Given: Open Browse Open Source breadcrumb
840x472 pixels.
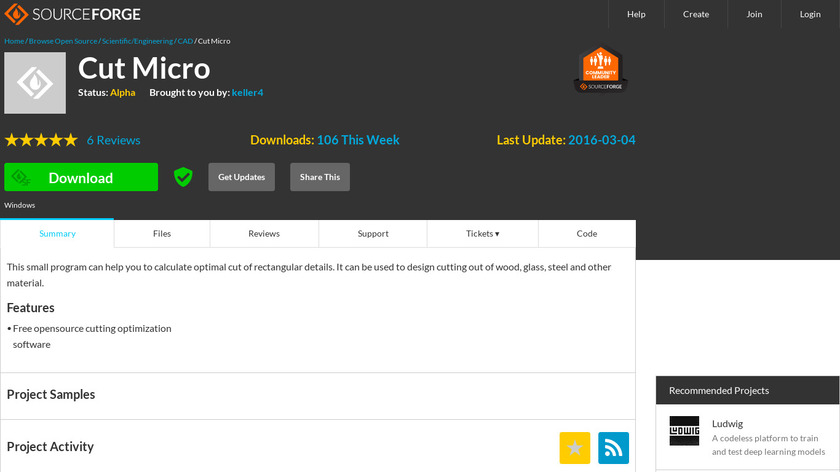Looking at the screenshot, I should pyautogui.click(x=63, y=41).
